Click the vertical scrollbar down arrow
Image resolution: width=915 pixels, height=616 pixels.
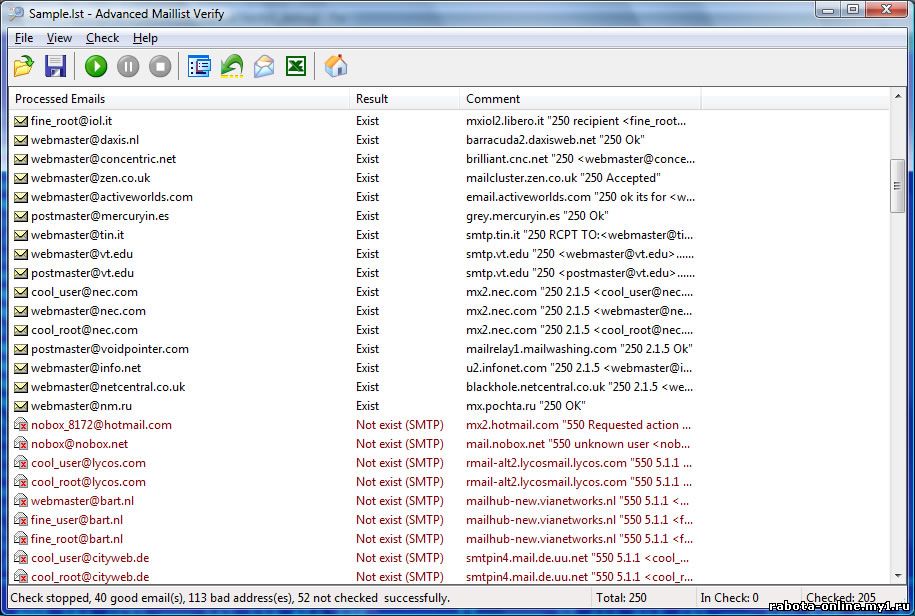898,577
